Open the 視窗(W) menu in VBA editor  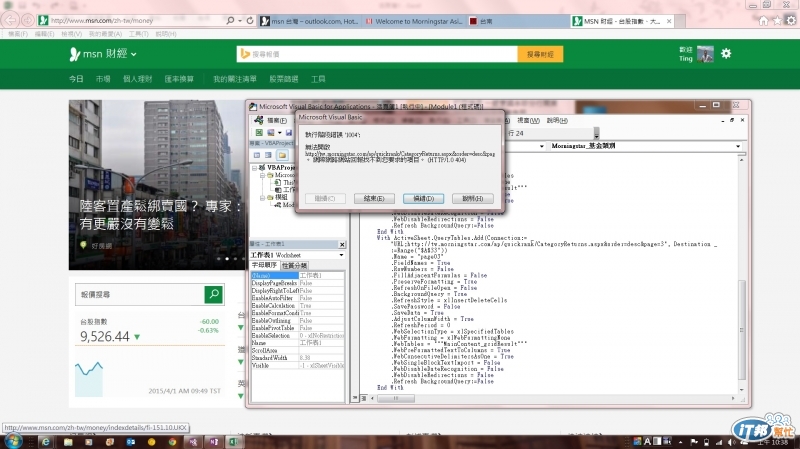[529, 120]
